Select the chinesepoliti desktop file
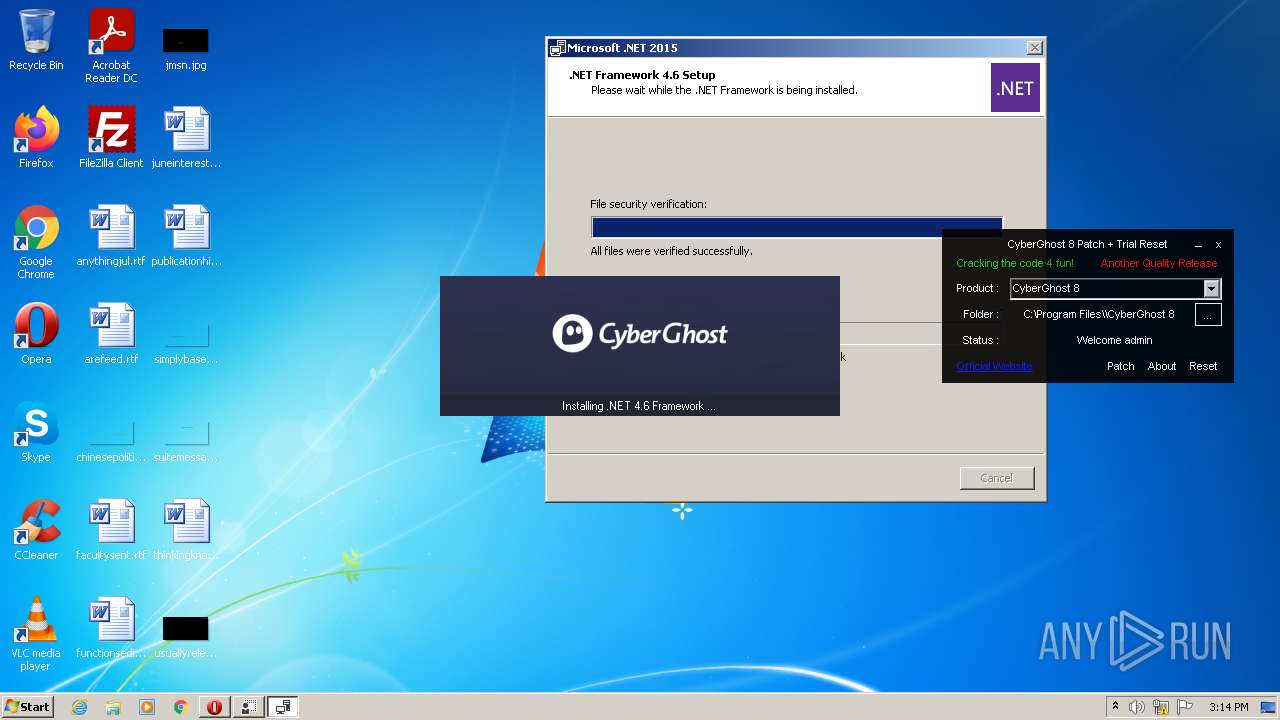The width and height of the screenshot is (1280, 720). (x=111, y=440)
